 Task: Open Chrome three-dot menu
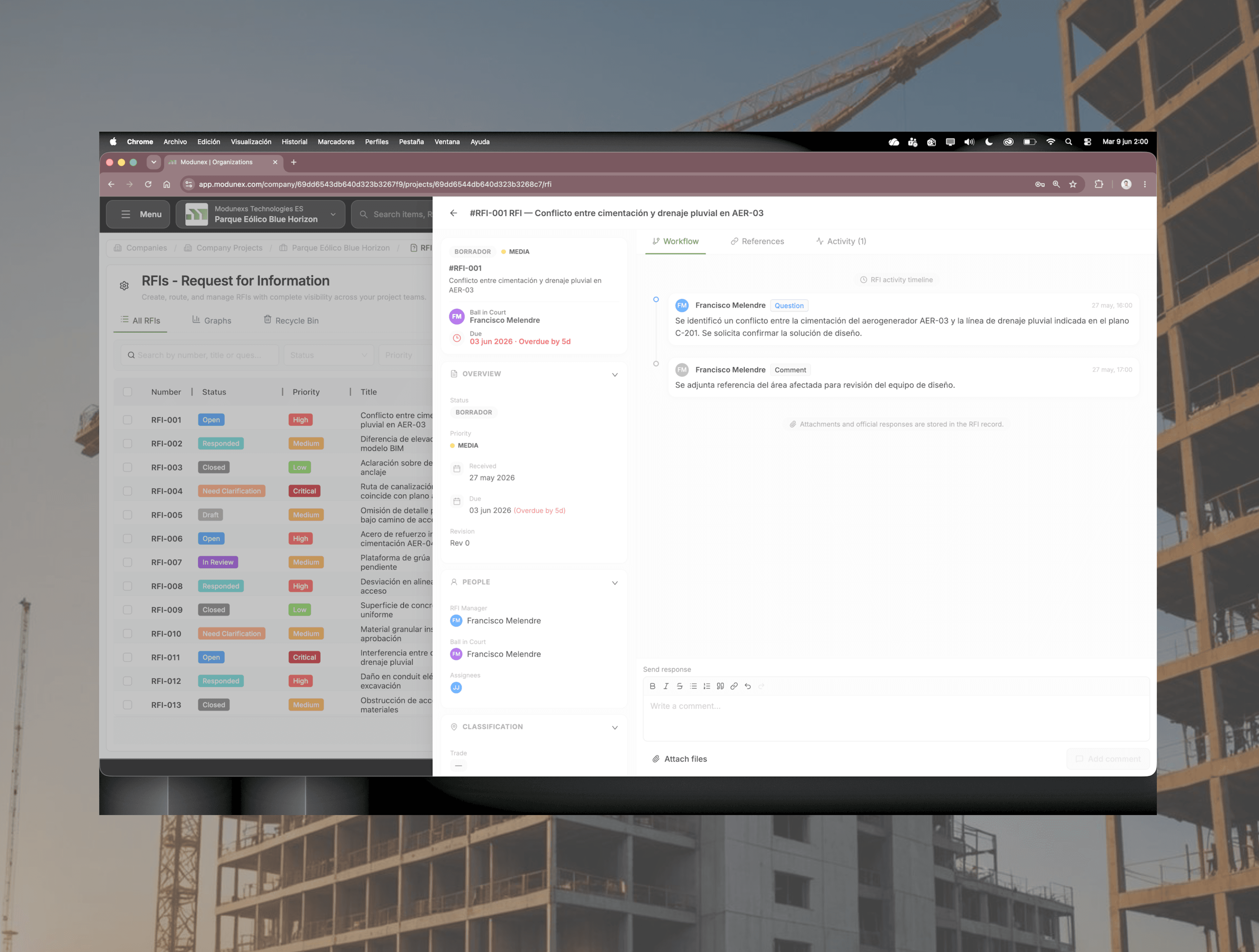coord(1145,185)
